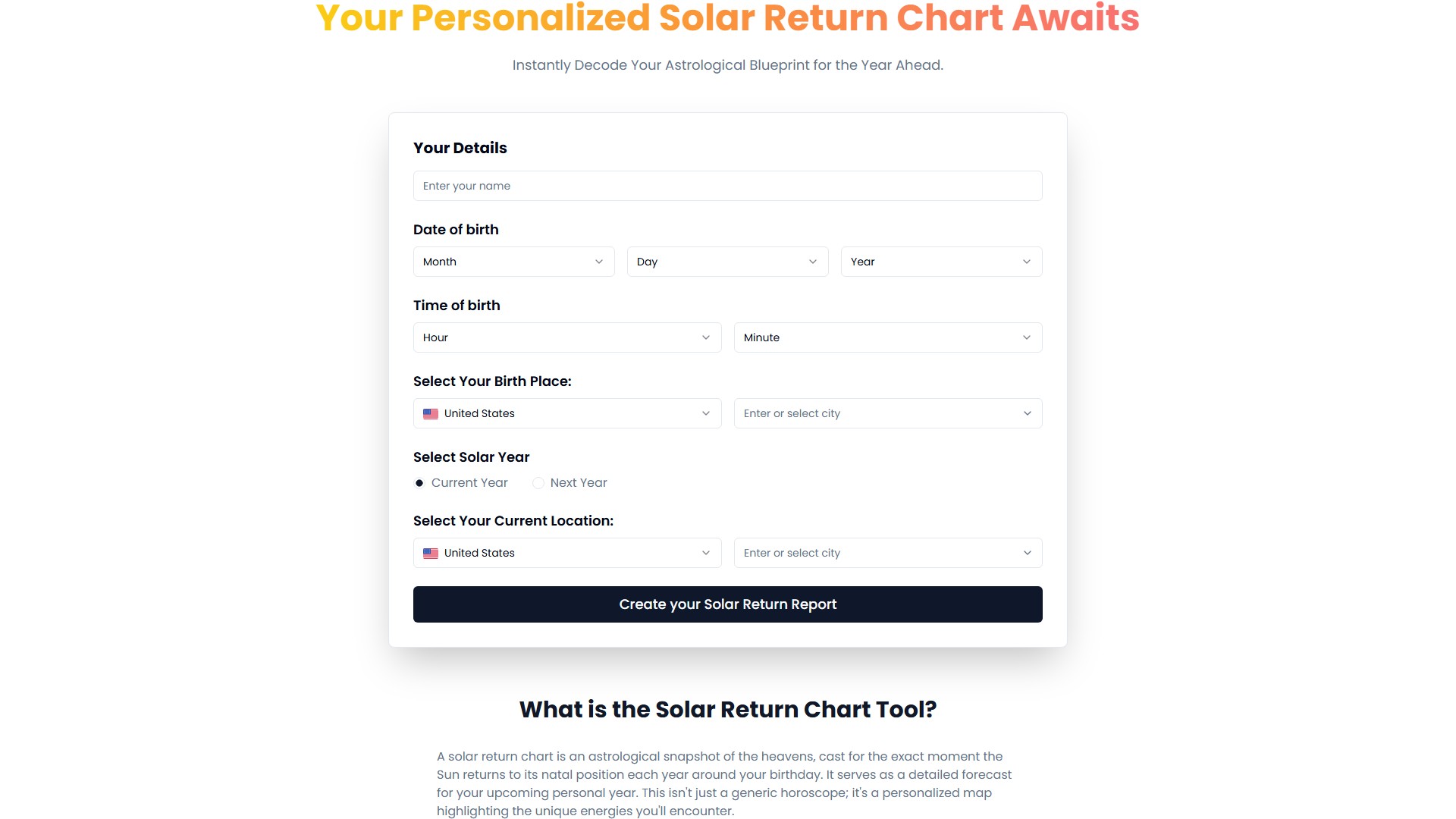Click the chevron on the Hour dropdown
Image resolution: width=1456 pixels, height=819 pixels.
click(706, 337)
